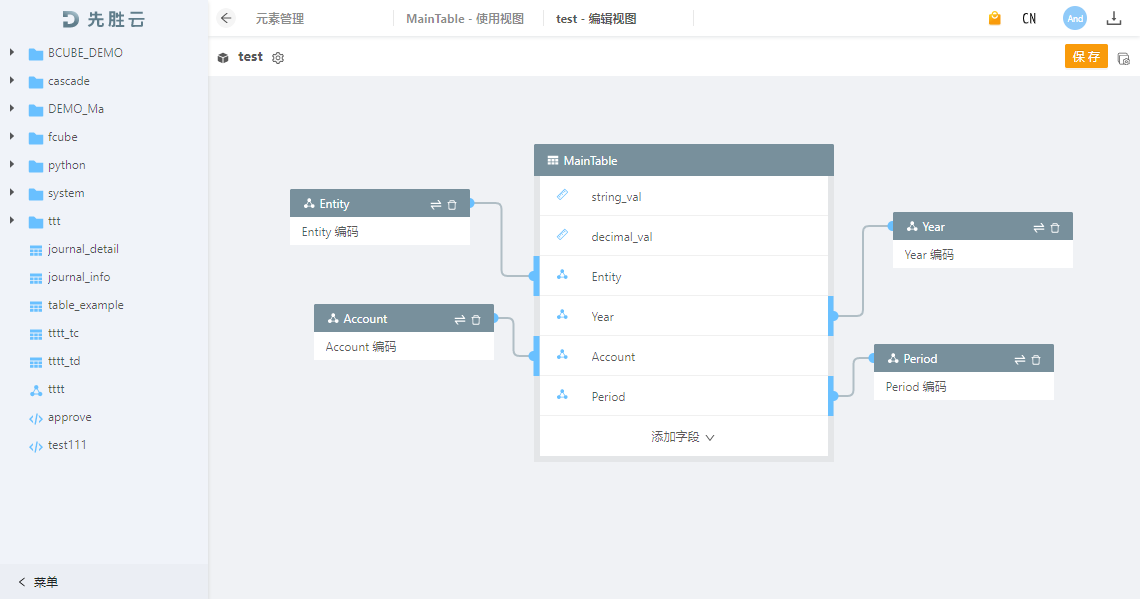This screenshot has height=599, width=1140.
Task: Switch language with CN button
Action: (1029, 19)
